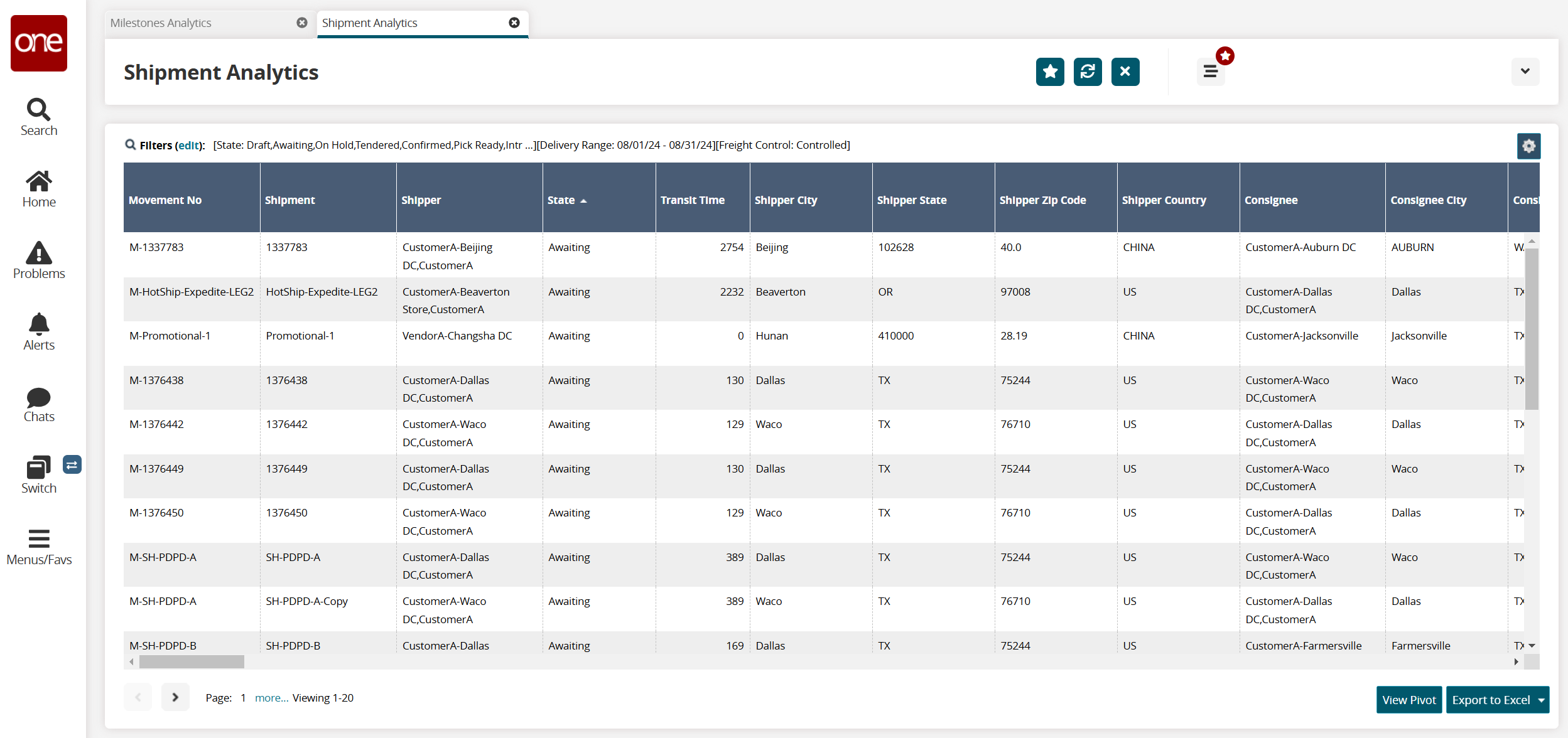Click page 1 link
Image resolution: width=1568 pixels, height=738 pixels.
click(243, 698)
